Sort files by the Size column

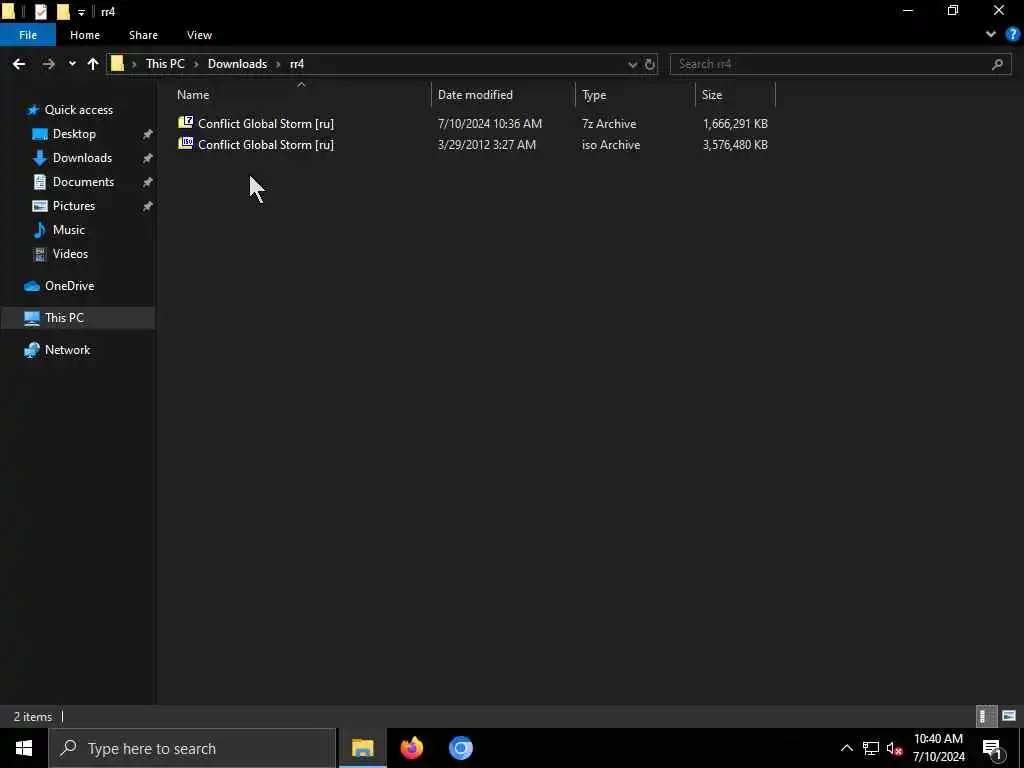pos(735,95)
